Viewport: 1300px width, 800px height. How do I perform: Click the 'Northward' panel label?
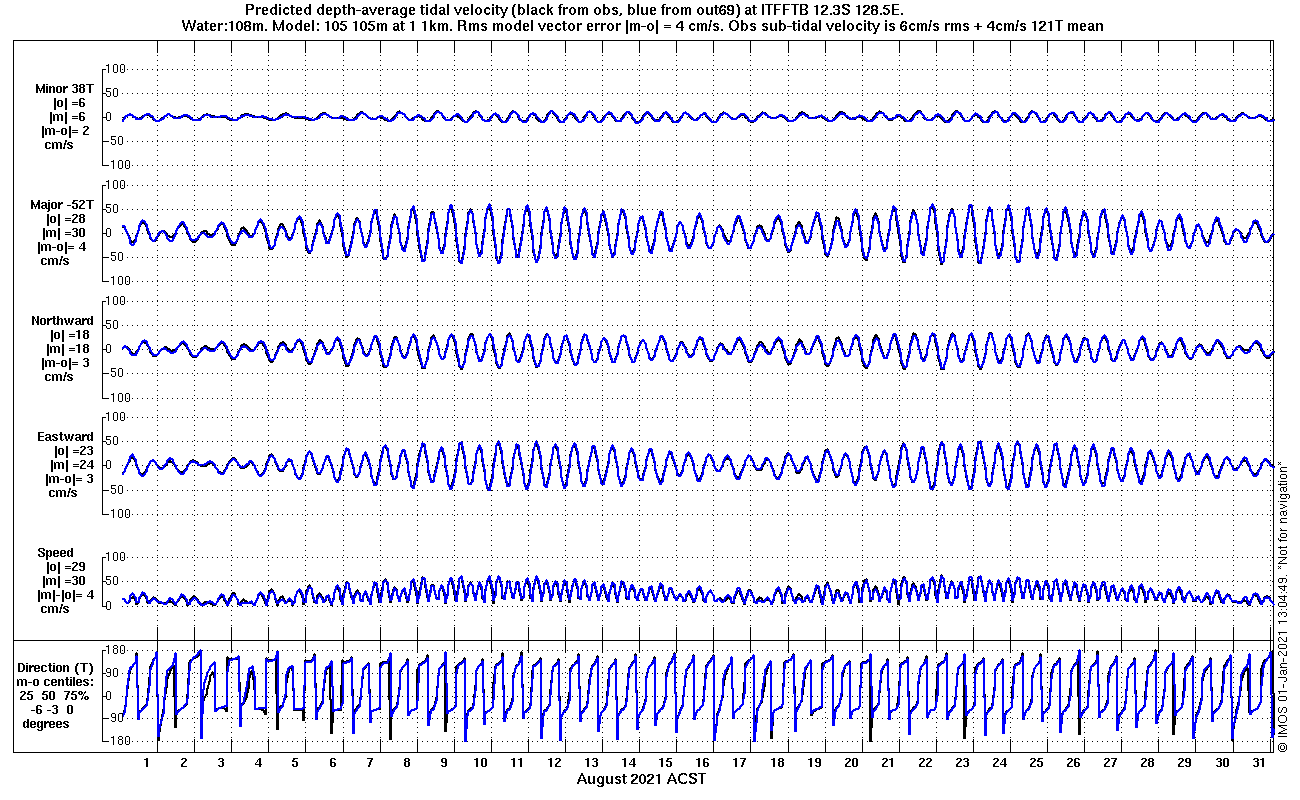point(61,321)
